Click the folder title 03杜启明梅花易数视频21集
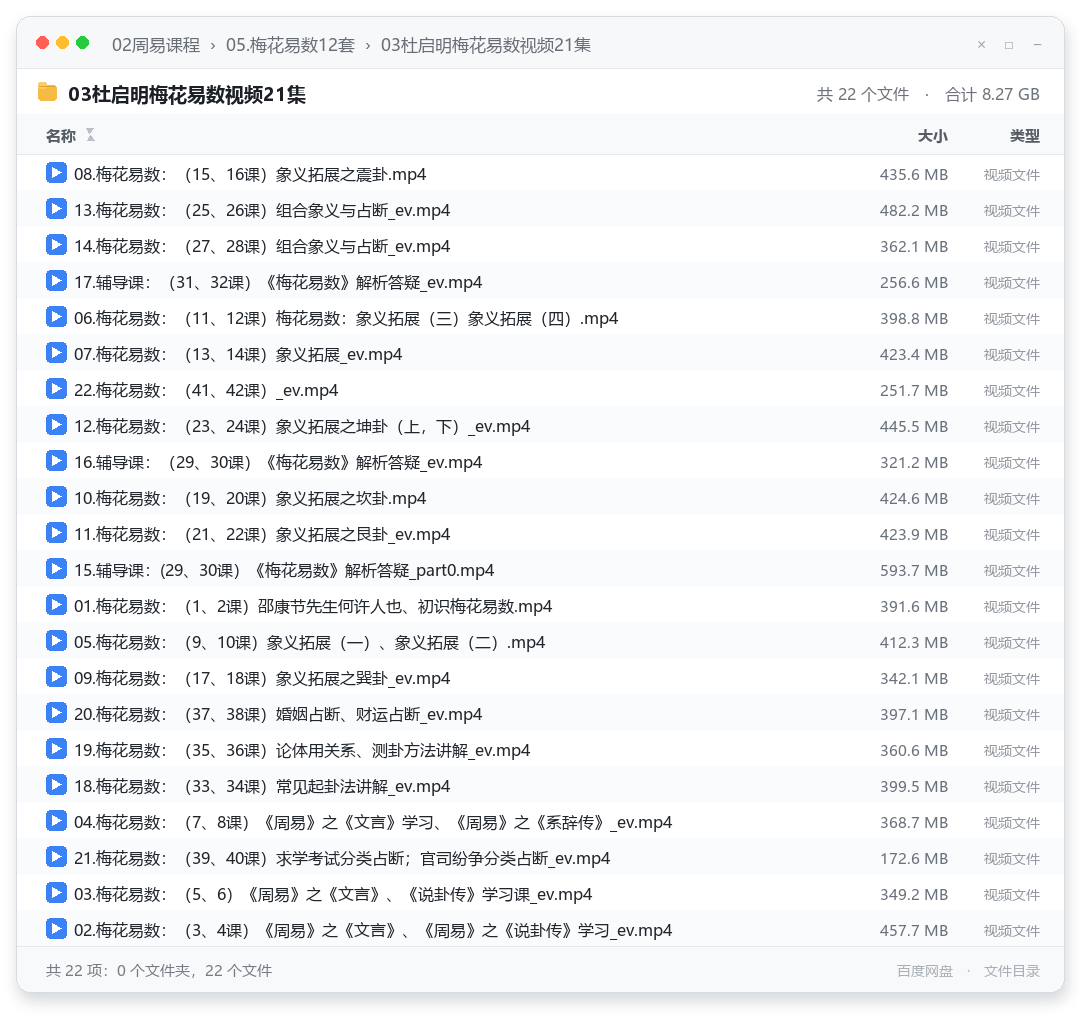1080x1016 pixels. [x=187, y=94]
